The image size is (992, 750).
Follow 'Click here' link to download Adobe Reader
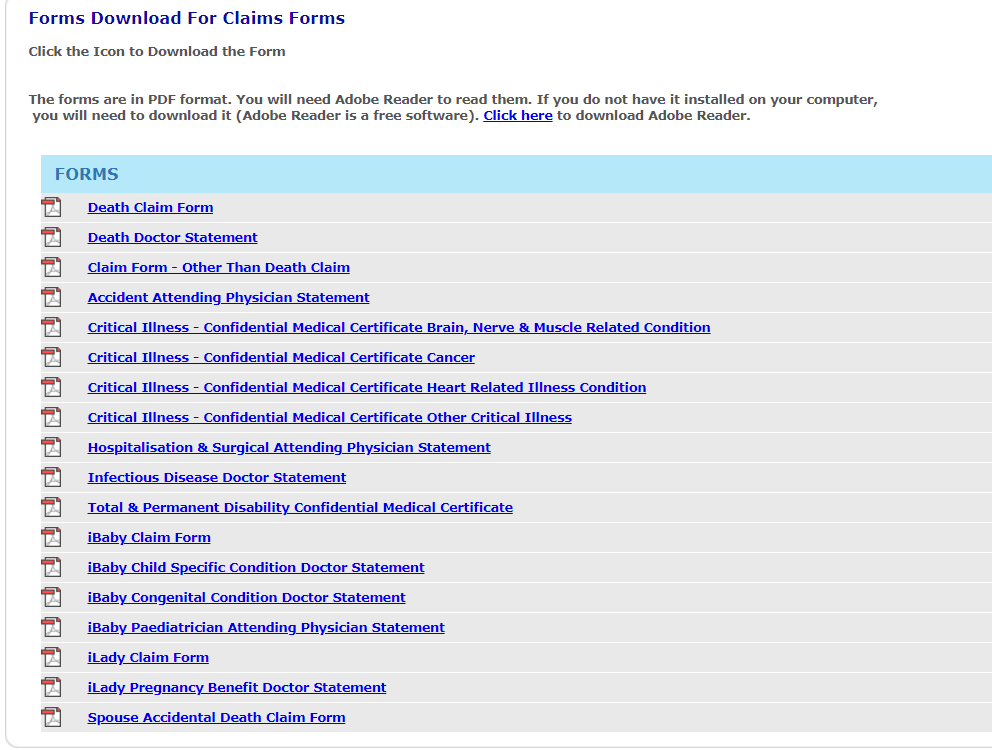518,116
